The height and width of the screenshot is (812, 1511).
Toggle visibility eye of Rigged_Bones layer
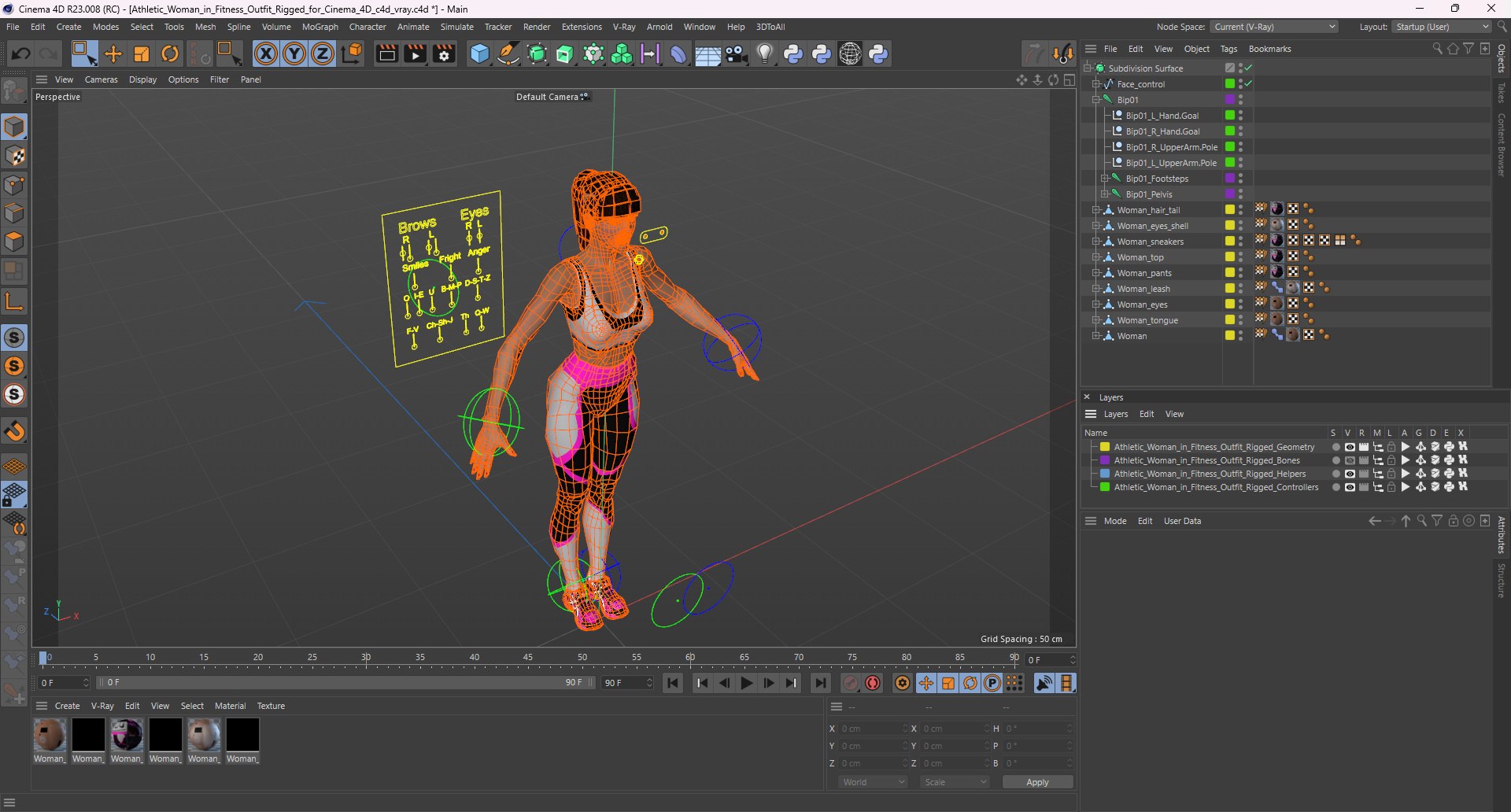coord(1350,460)
